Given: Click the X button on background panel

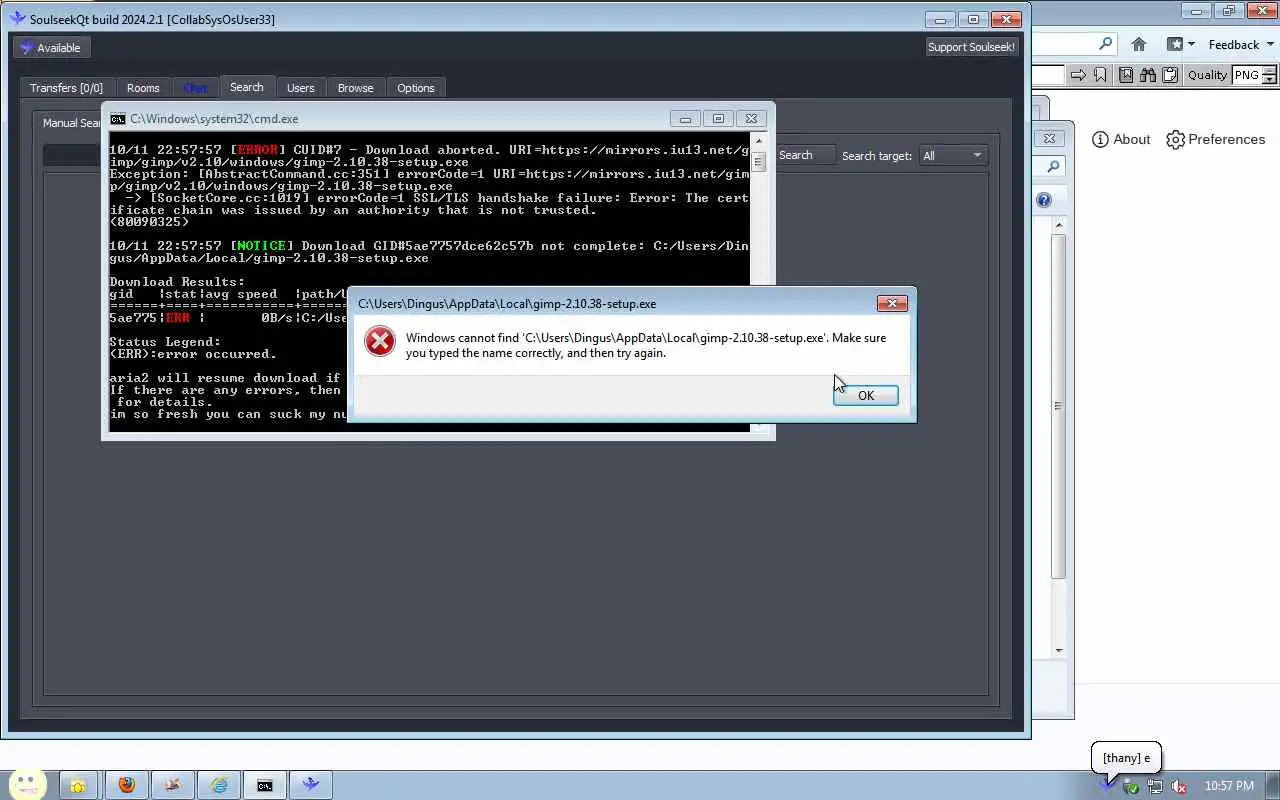Looking at the screenshot, I should (x=1048, y=138).
